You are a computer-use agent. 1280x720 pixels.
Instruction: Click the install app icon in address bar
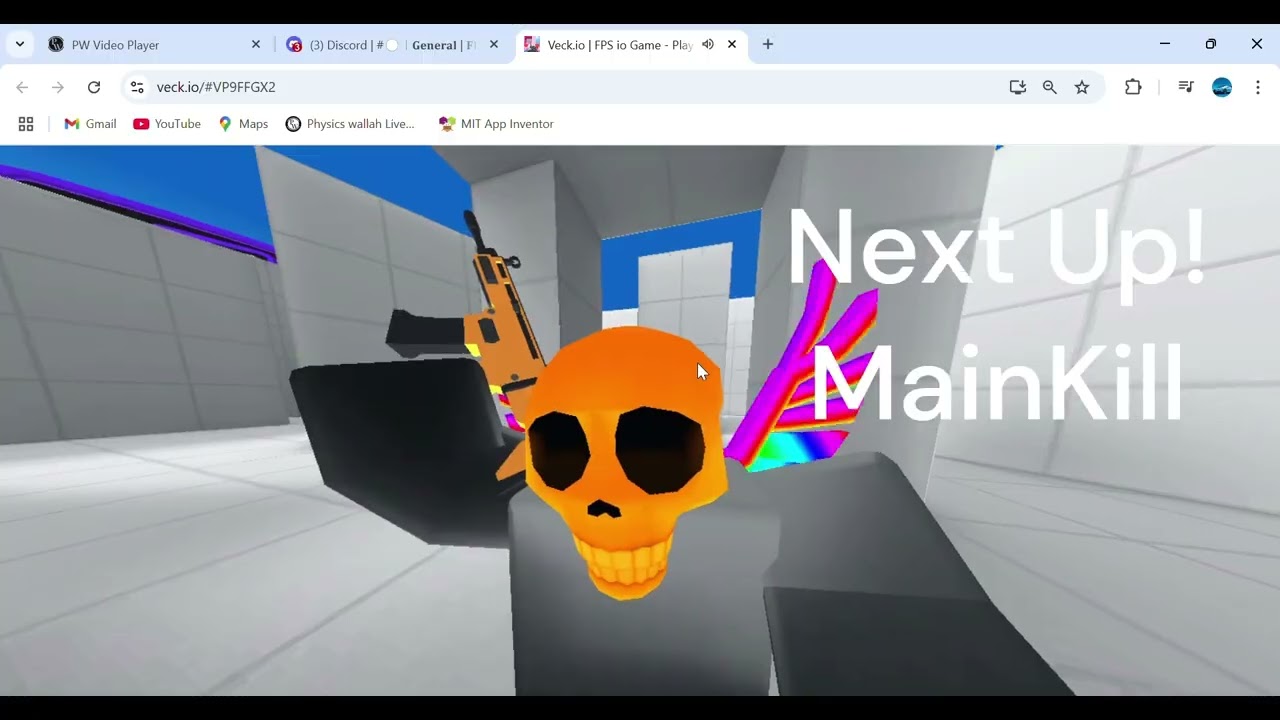tap(1018, 87)
